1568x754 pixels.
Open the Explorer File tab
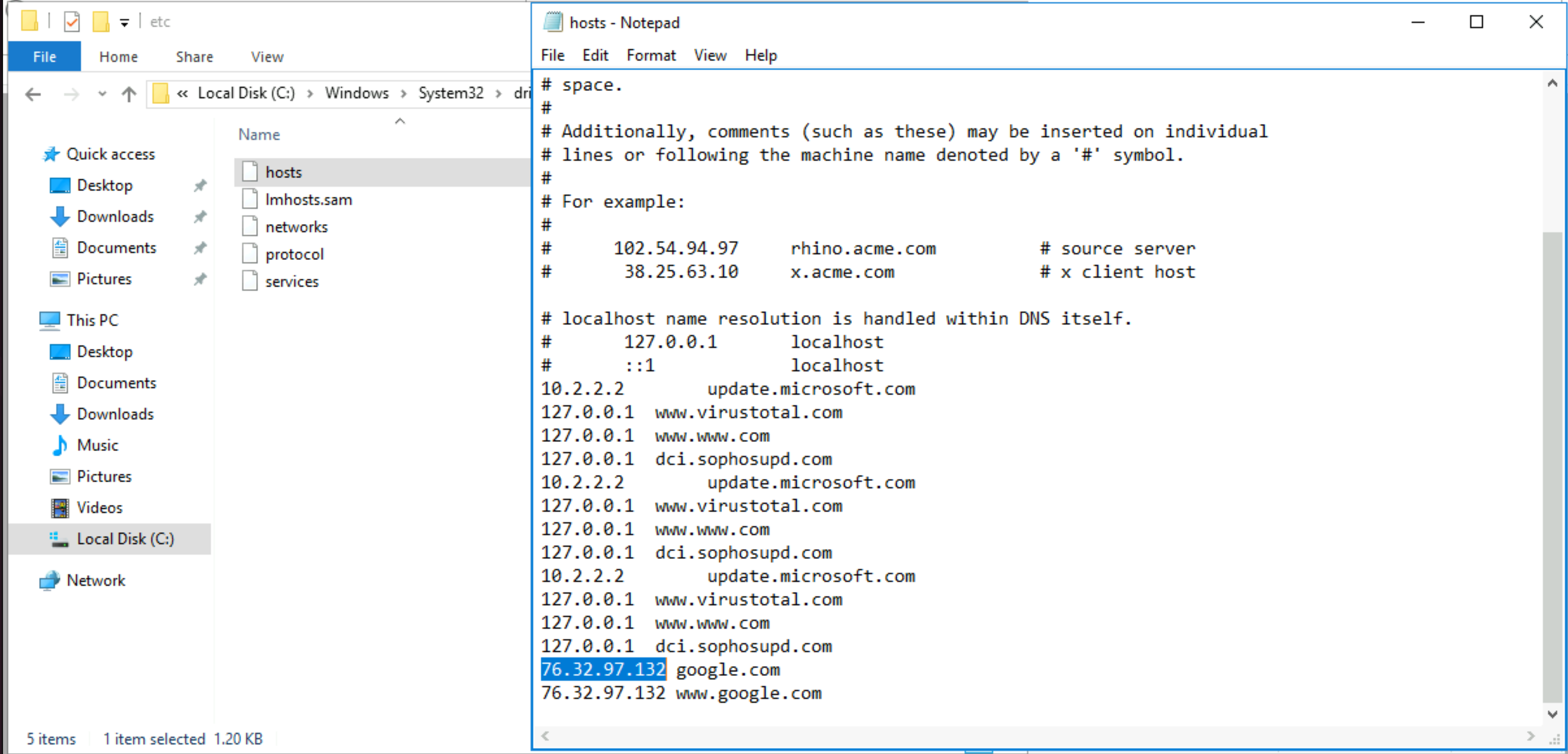(45, 57)
